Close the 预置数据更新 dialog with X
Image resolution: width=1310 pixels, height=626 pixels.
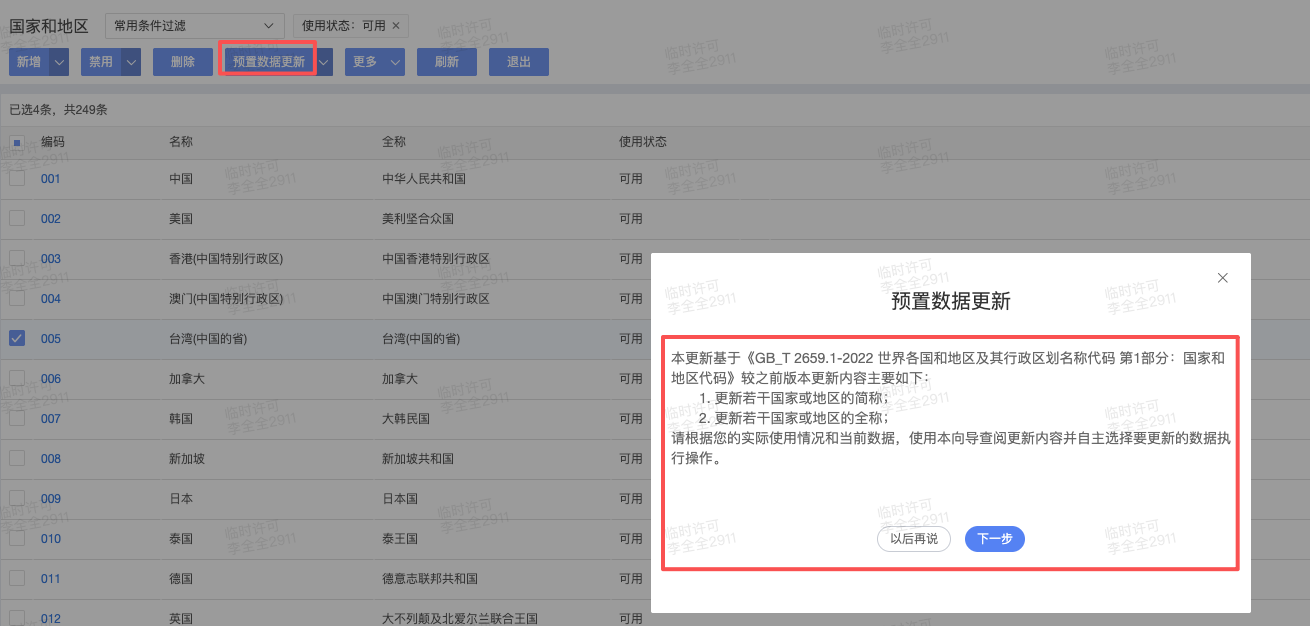tap(1222, 278)
